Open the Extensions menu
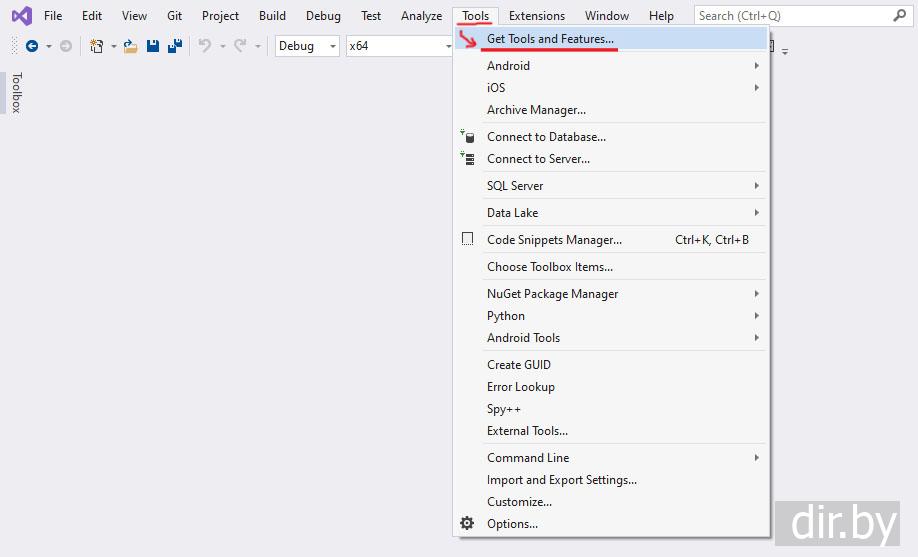The width and height of the screenshot is (918, 557). click(x=536, y=16)
